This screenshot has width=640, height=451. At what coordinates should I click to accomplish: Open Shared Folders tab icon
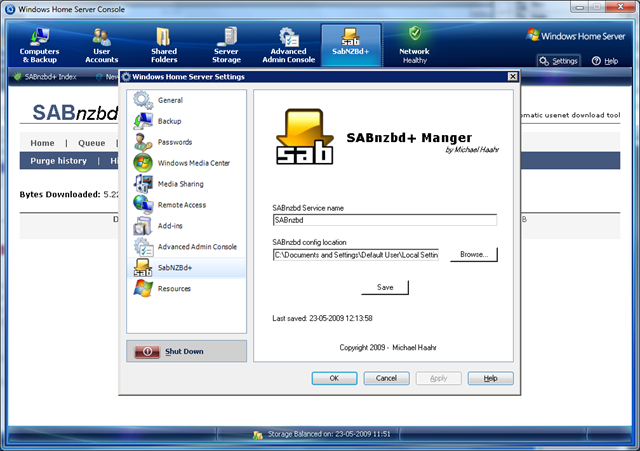tap(164, 36)
